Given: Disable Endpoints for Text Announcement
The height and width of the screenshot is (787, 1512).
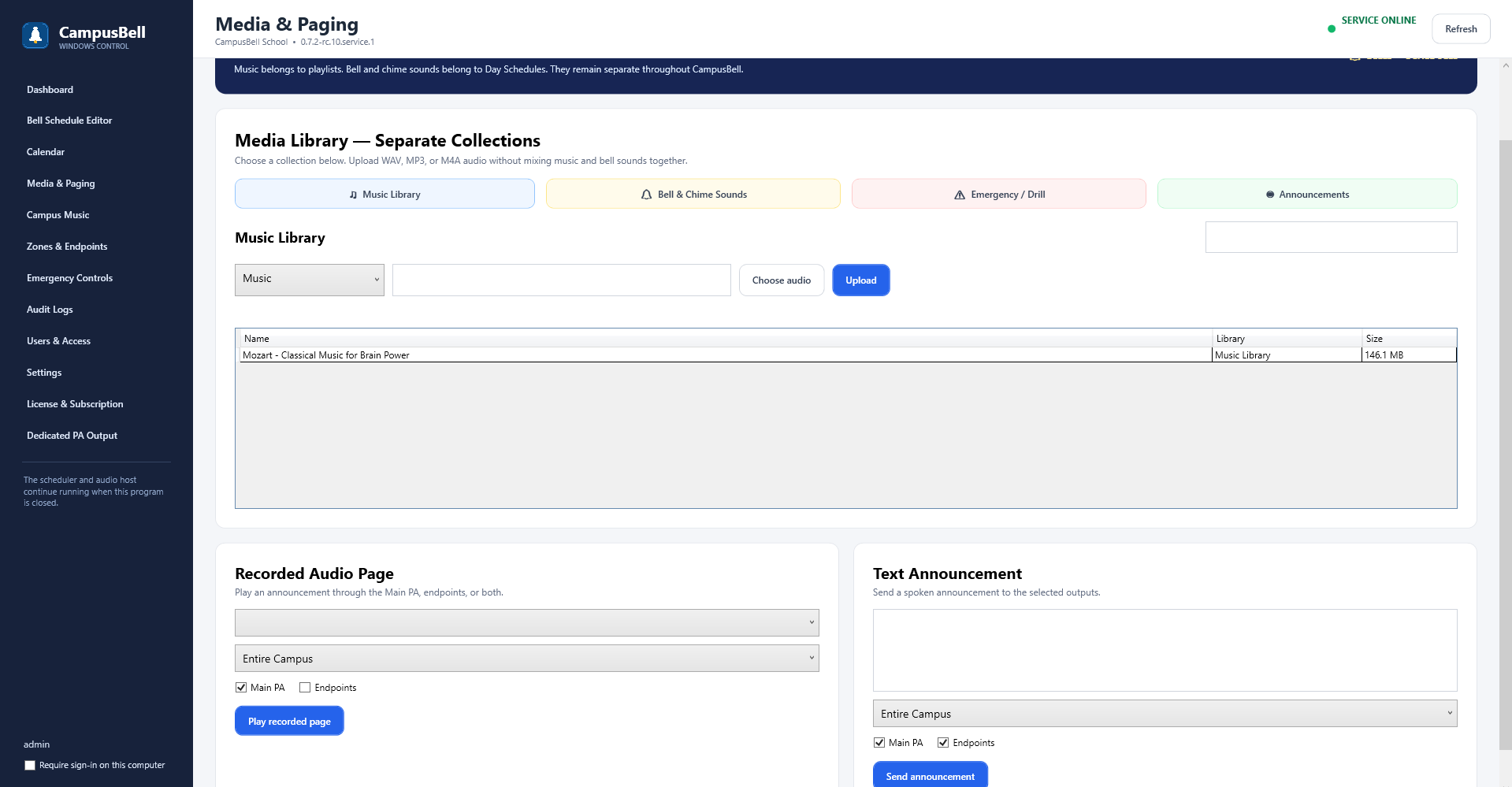Looking at the screenshot, I should coord(943,743).
